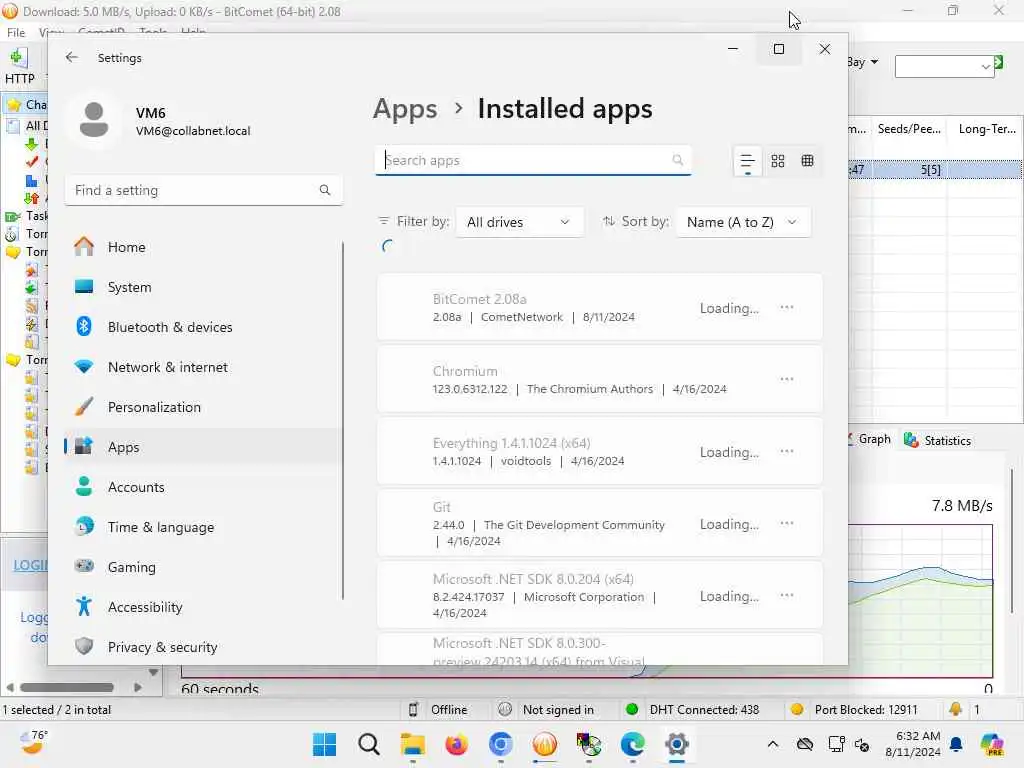
Task: Go back using the Settings back arrow
Action: click(72, 57)
